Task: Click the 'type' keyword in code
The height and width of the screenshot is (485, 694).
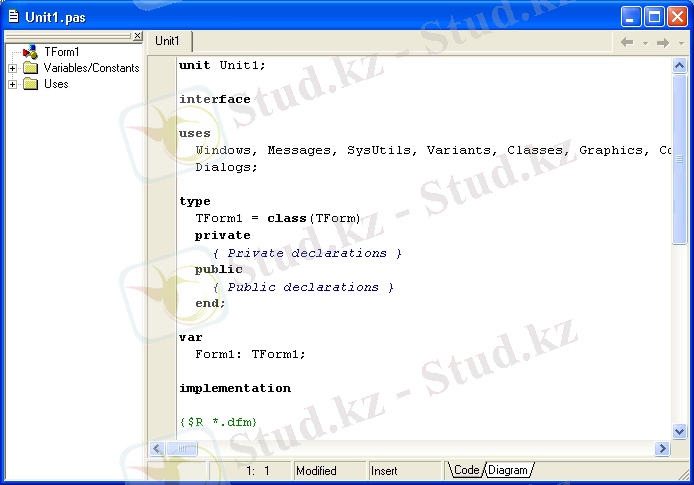Action: (195, 202)
